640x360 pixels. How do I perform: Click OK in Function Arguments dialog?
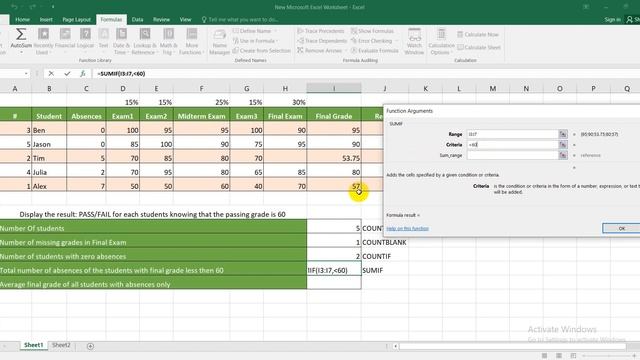tap(621, 229)
